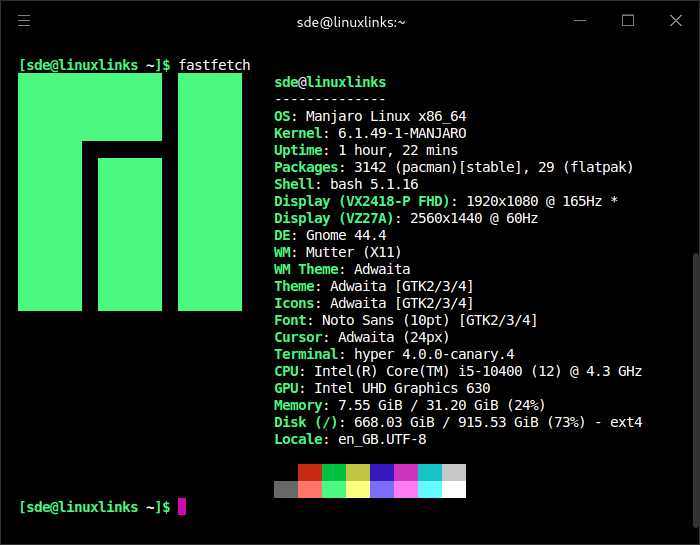This screenshot has height=545, width=700.
Task: Close the Hyper terminal window
Action: tap(676, 21)
